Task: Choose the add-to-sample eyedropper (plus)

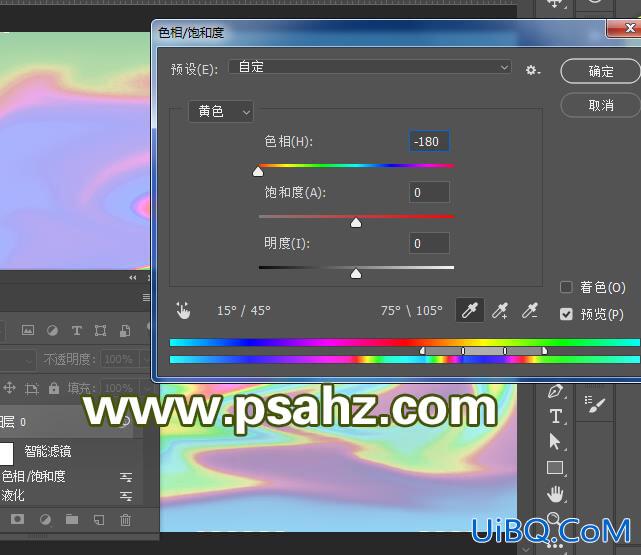Action: coord(500,311)
